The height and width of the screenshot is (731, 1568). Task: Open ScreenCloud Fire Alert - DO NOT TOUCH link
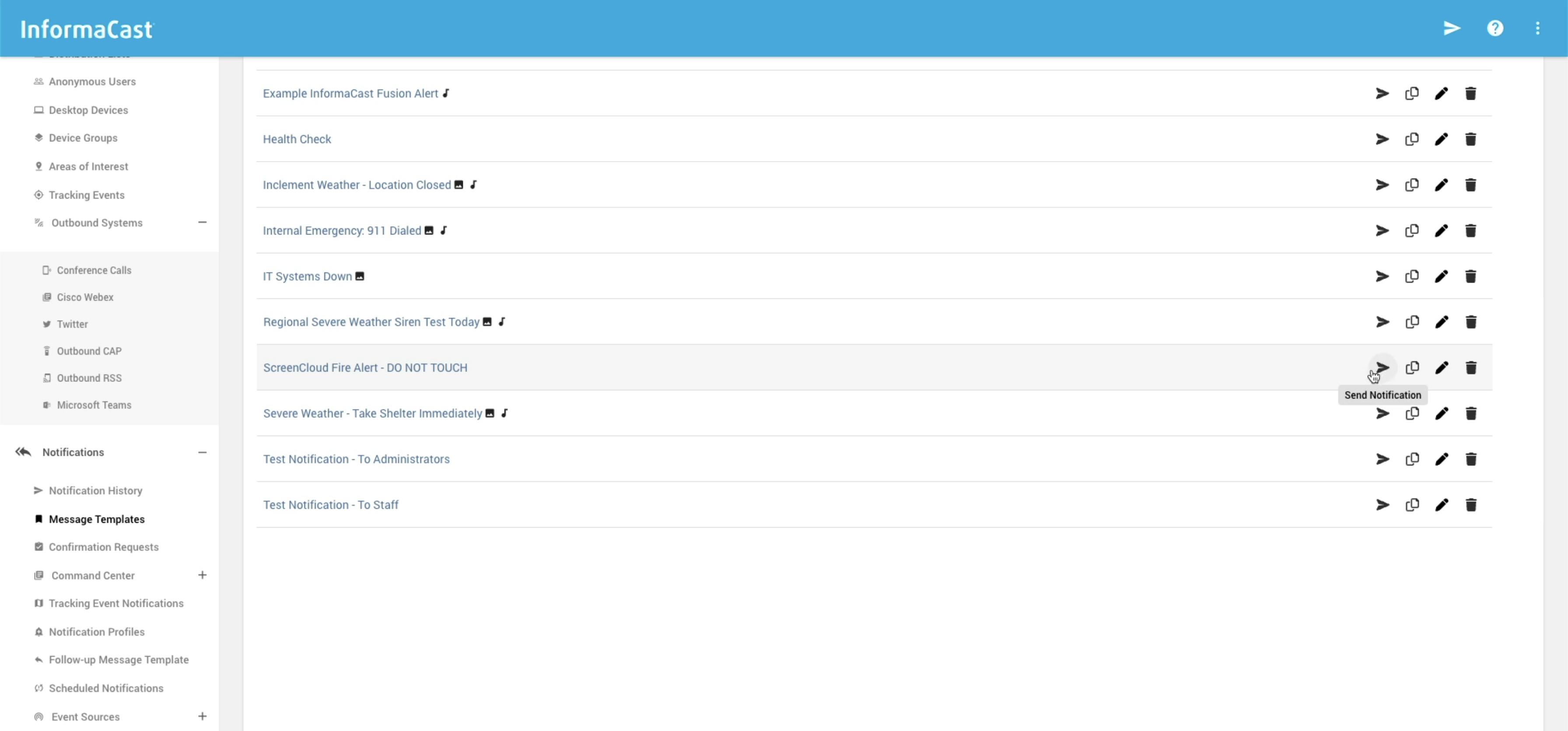pos(365,367)
